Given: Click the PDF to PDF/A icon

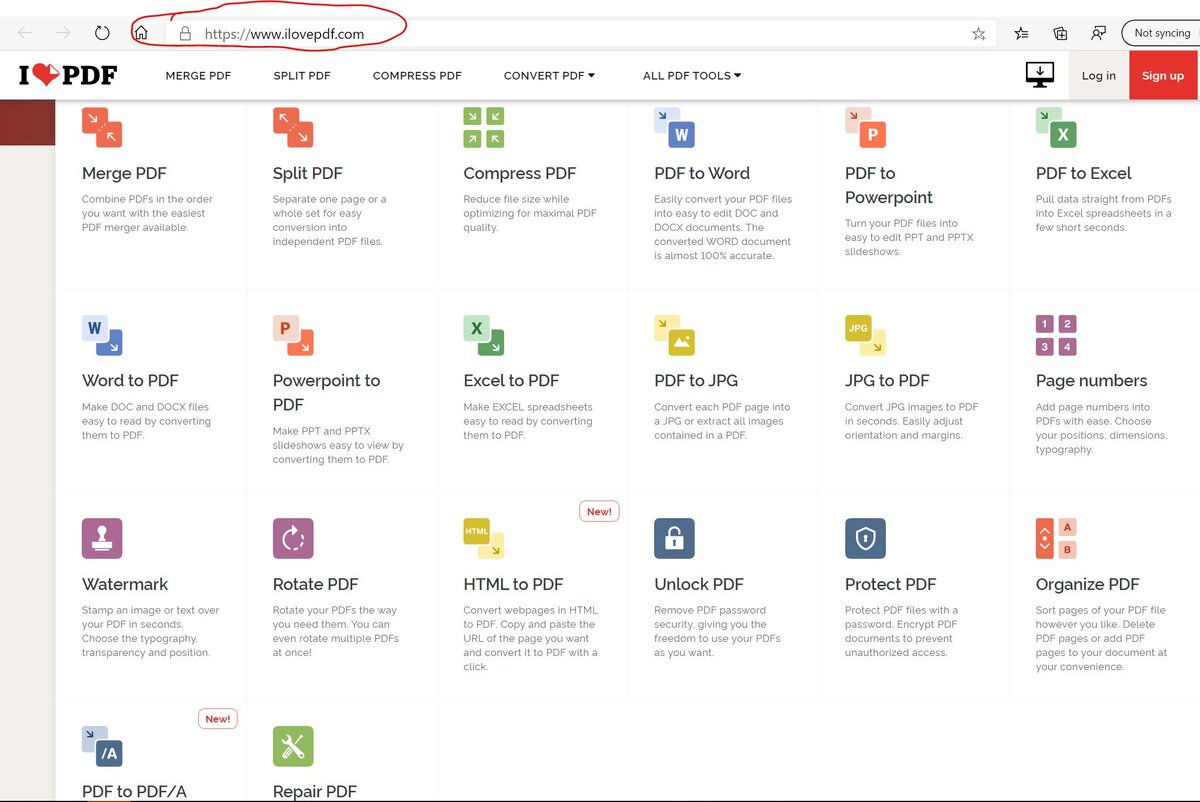Looking at the screenshot, I should 102,746.
